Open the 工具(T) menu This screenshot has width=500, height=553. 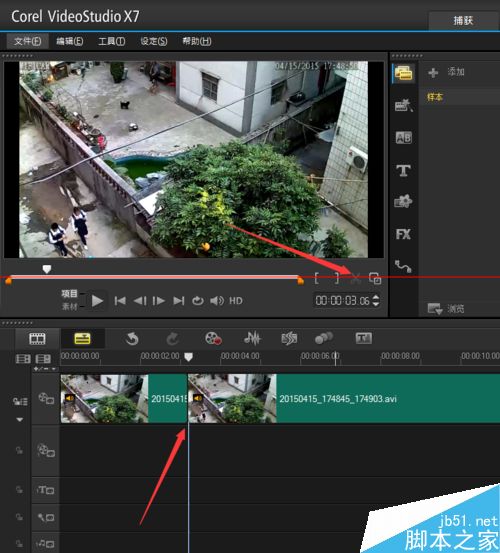point(111,41)
